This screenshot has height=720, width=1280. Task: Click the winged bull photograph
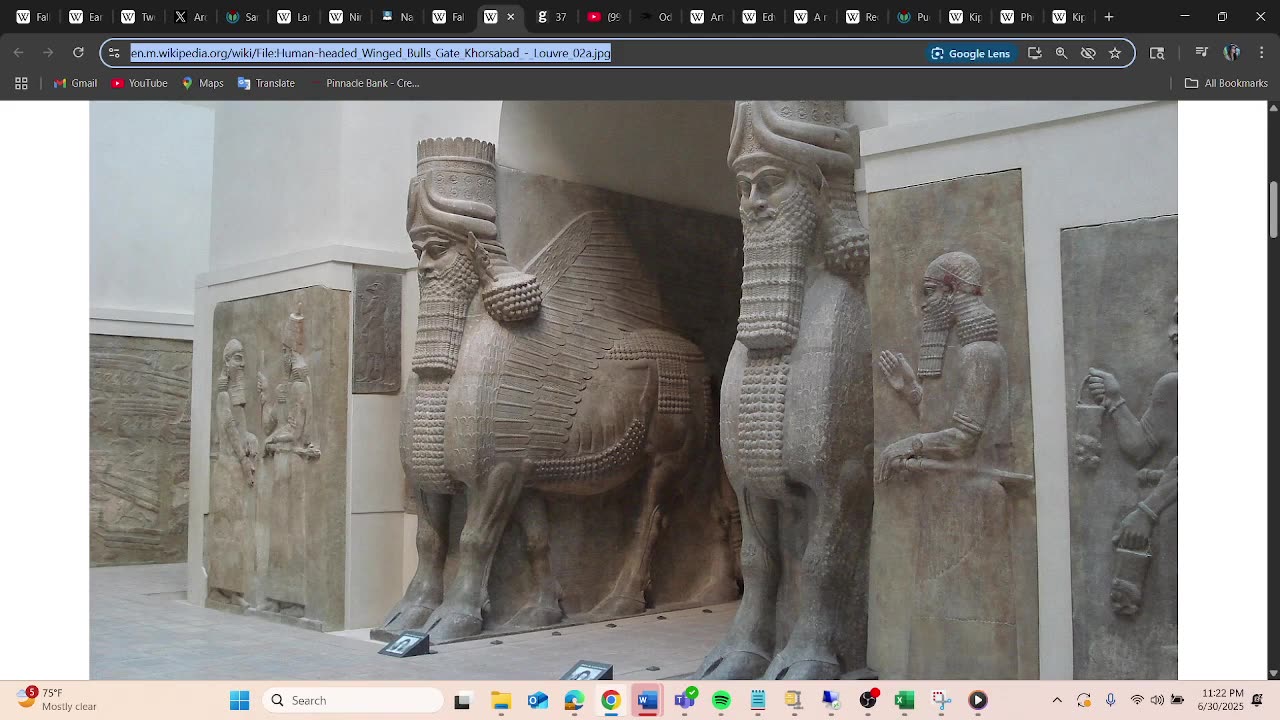pyautogui.click(x=633, y=390)
